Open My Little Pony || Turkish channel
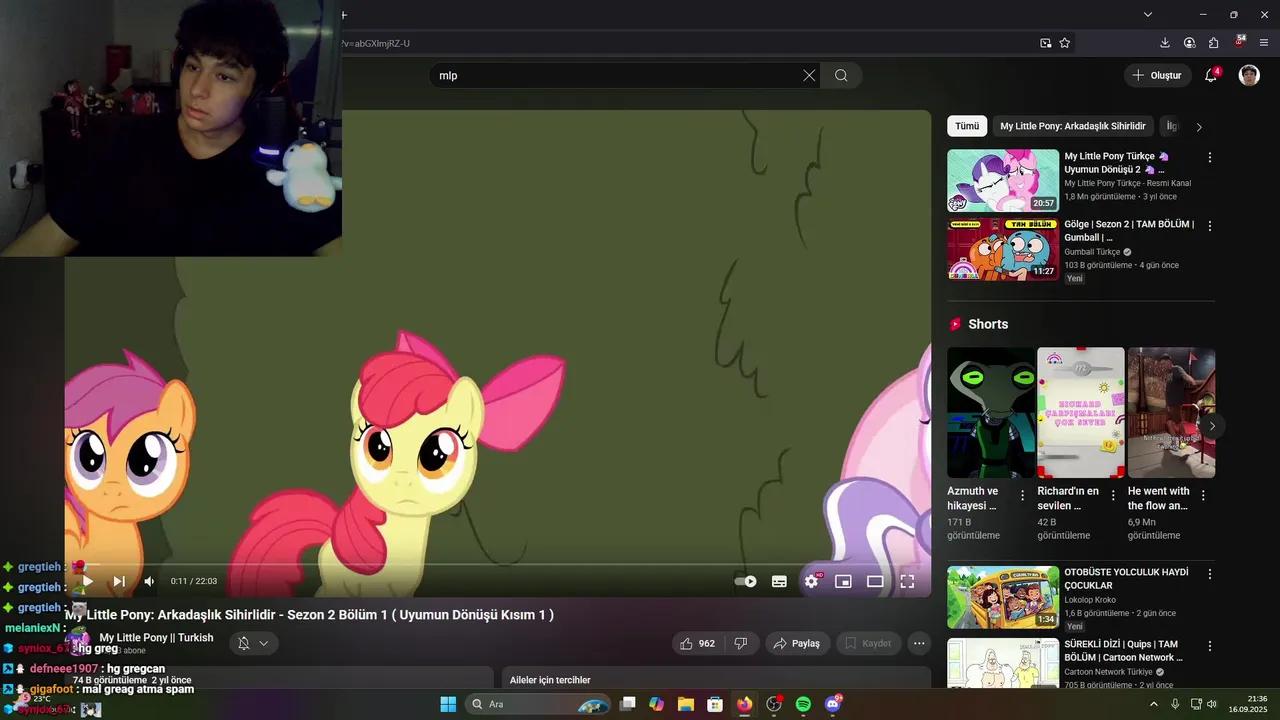 point(156,638)
